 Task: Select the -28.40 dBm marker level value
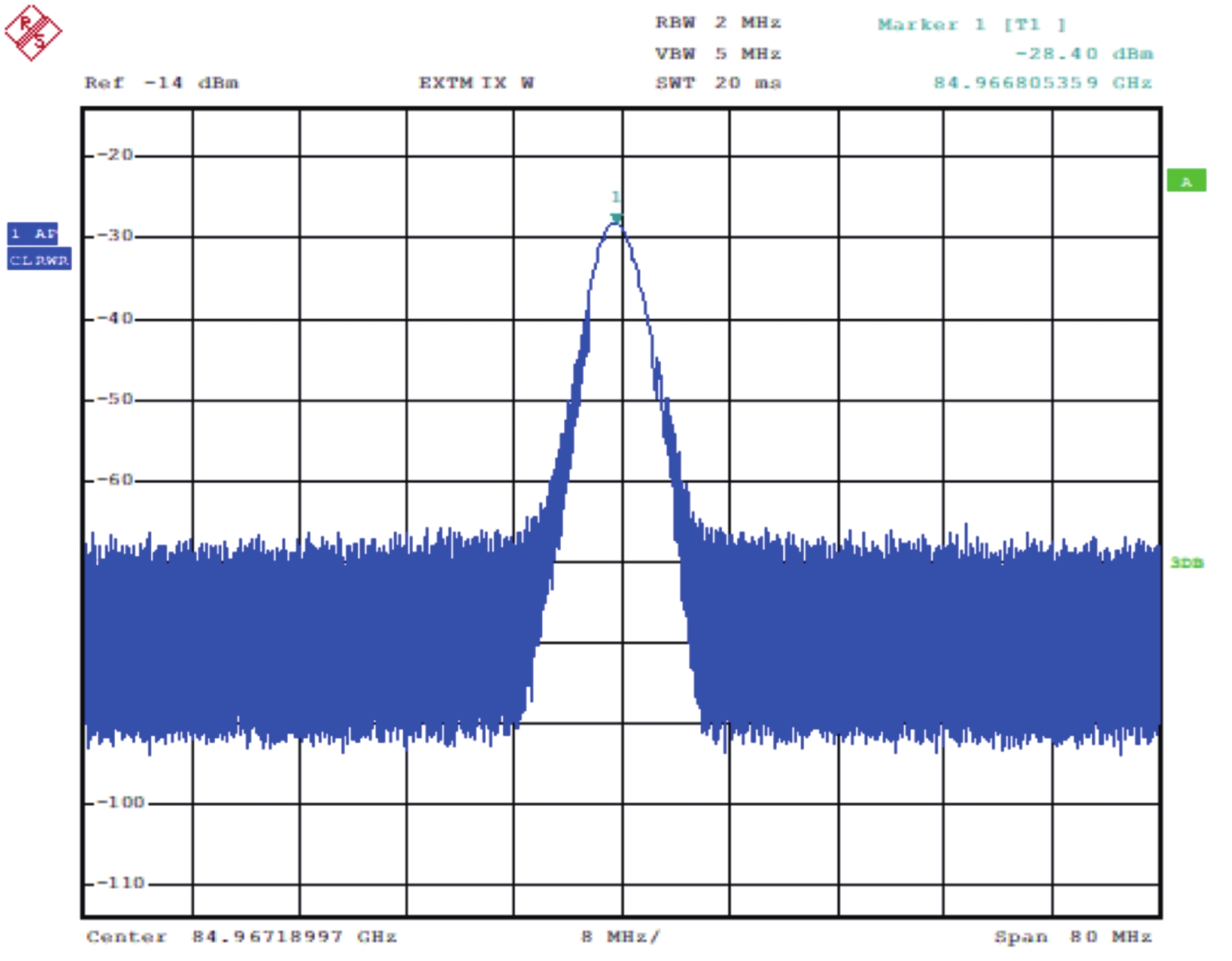1083,53
